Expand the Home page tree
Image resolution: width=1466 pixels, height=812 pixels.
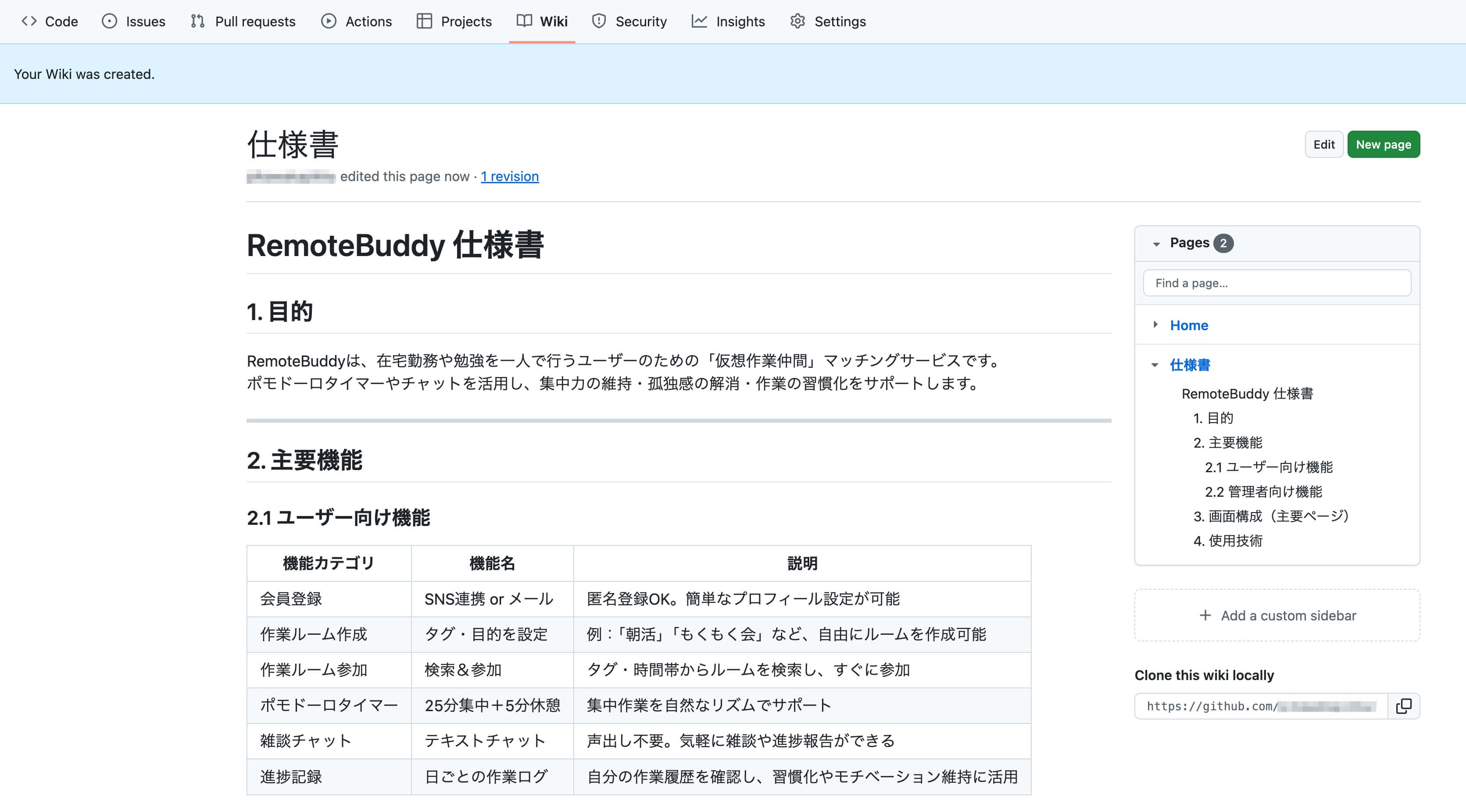1155,325
